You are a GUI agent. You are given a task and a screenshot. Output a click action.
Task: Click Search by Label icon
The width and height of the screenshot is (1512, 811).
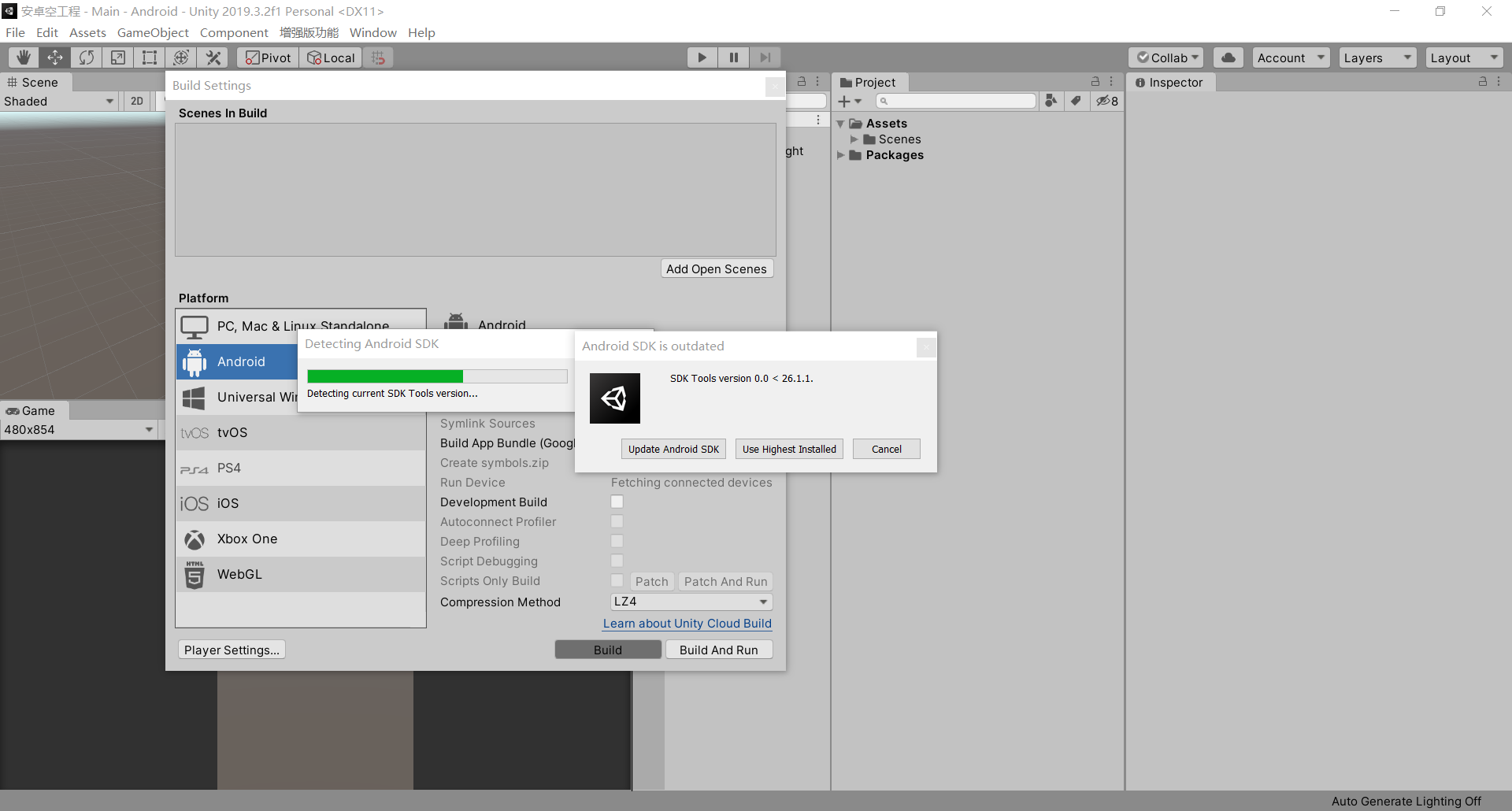1076,101
